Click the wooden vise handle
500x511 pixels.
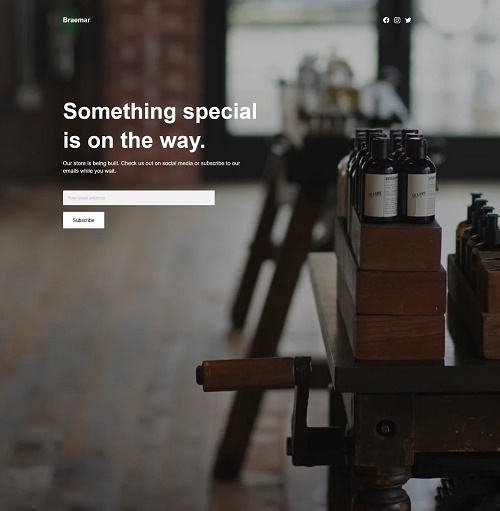tap(247, 374)
